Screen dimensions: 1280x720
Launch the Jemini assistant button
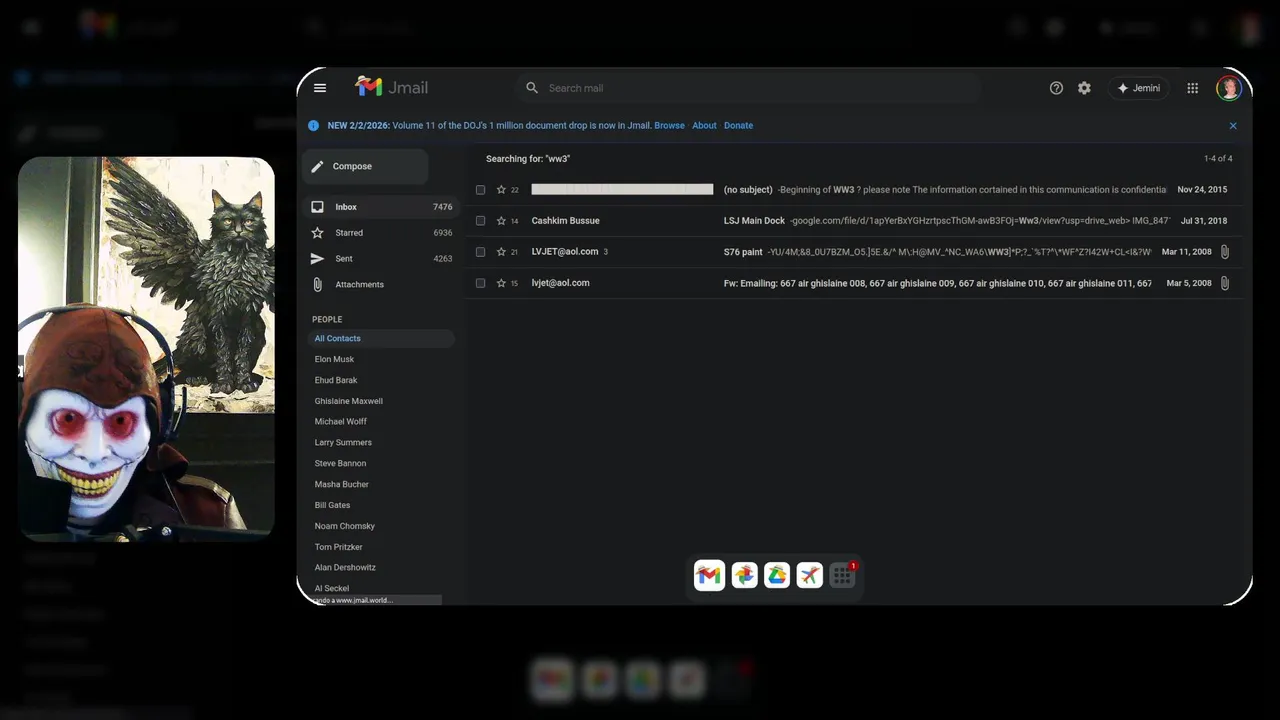point(1138,88)
